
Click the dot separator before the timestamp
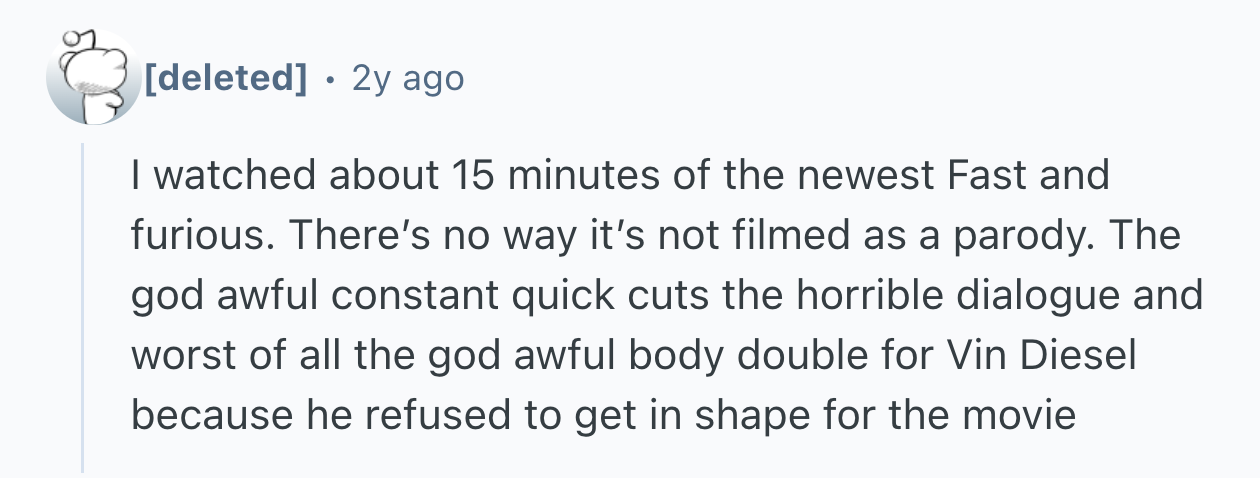(329, 77)
